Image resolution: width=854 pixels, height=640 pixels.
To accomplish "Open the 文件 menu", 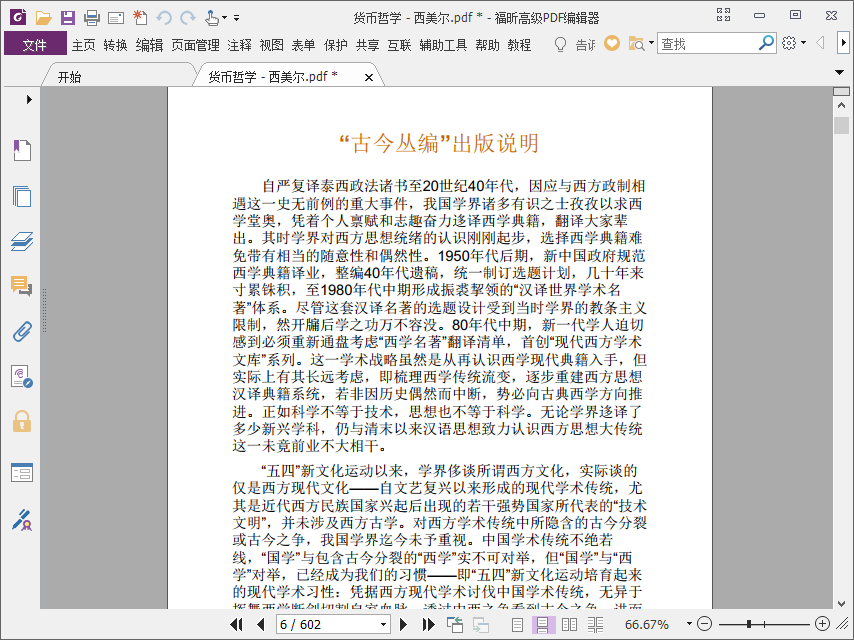I will tap(35, 45).
